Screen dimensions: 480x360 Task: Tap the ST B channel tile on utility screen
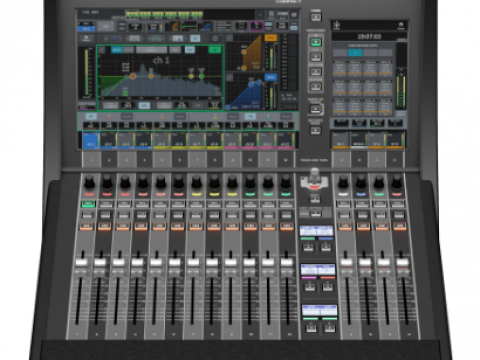[395, 140]
